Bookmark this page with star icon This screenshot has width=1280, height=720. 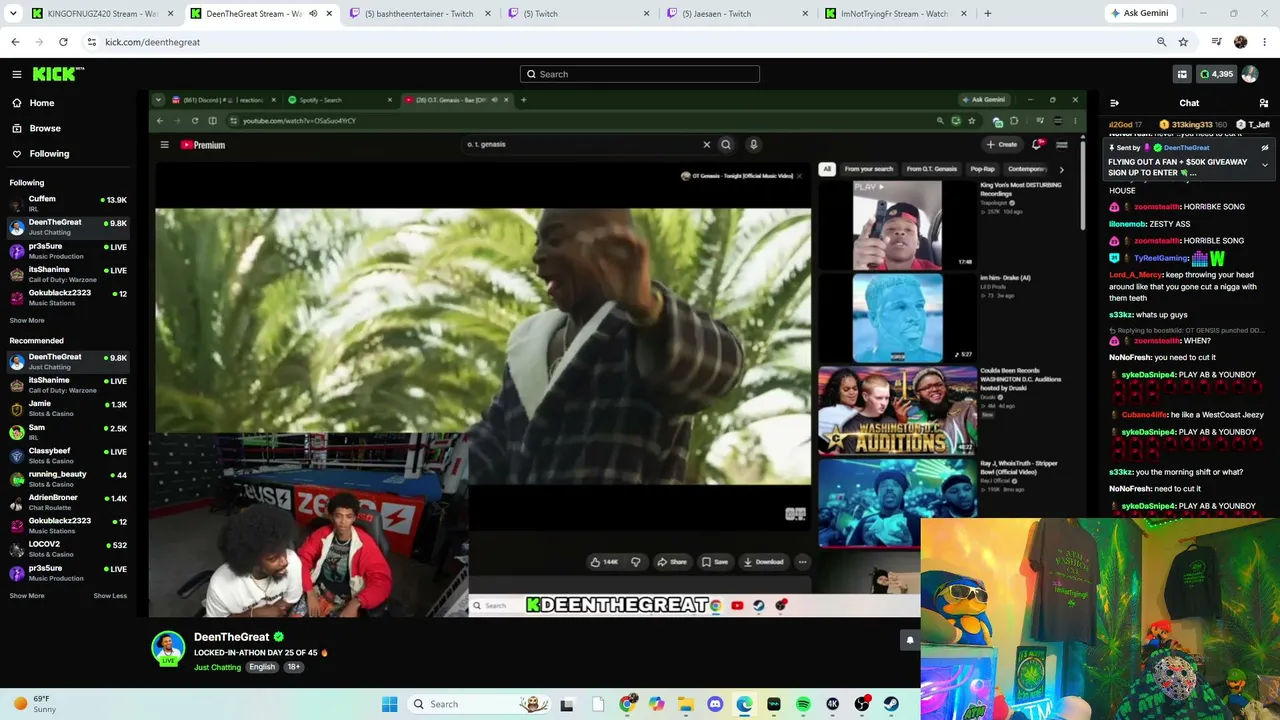[x=1183, y=42]
